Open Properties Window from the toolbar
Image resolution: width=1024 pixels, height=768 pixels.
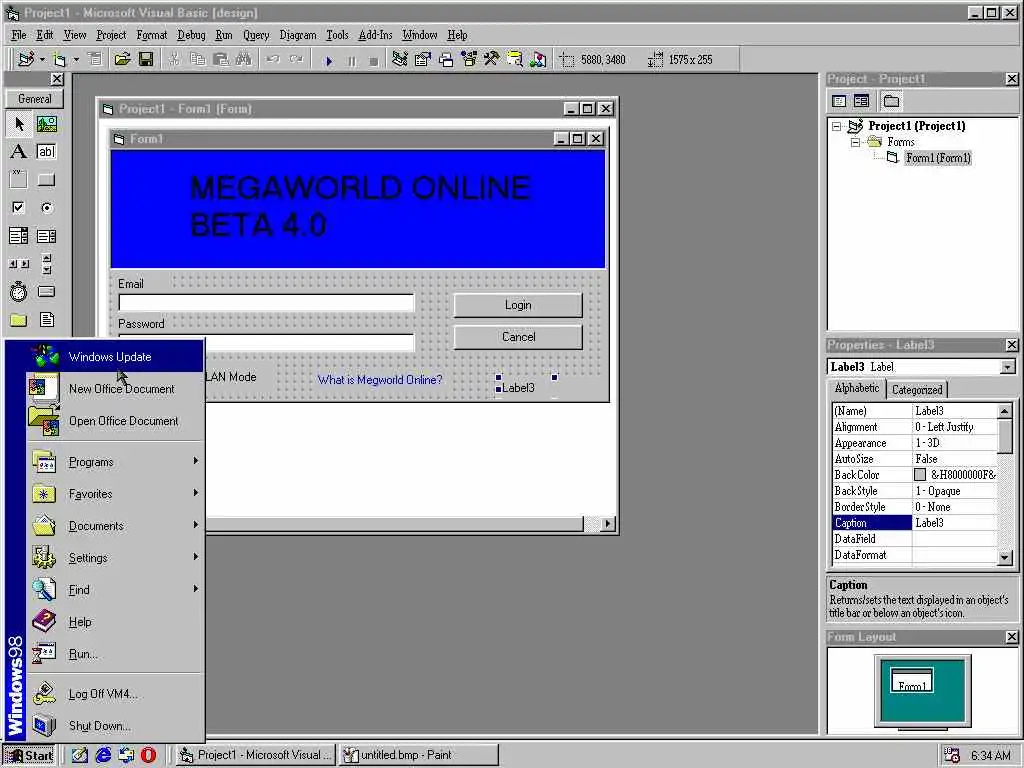[x=423, y=59]
